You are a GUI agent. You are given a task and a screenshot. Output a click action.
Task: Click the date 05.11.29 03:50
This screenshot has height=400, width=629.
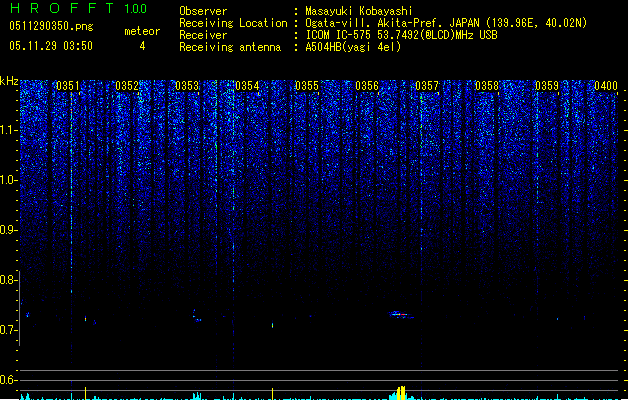pos(51,46)
